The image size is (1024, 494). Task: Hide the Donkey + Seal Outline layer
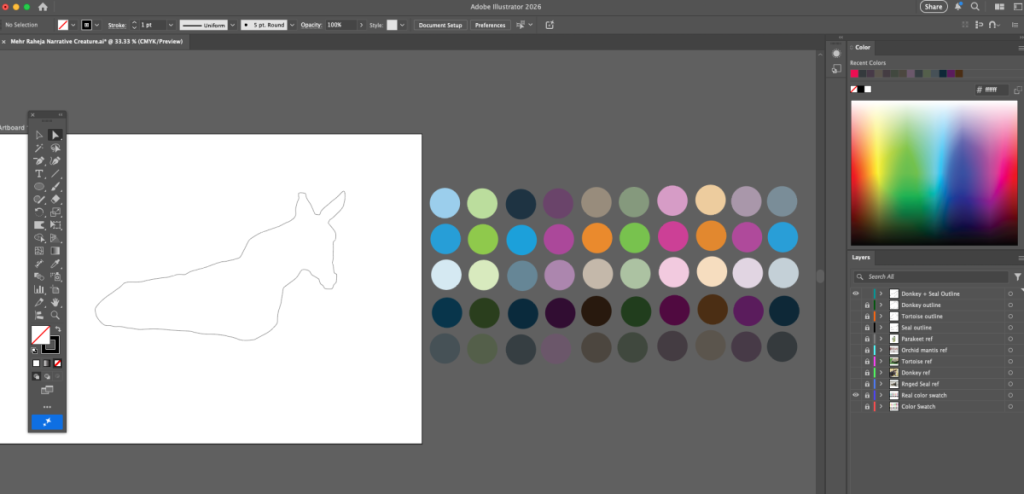(x=856, y=294)
